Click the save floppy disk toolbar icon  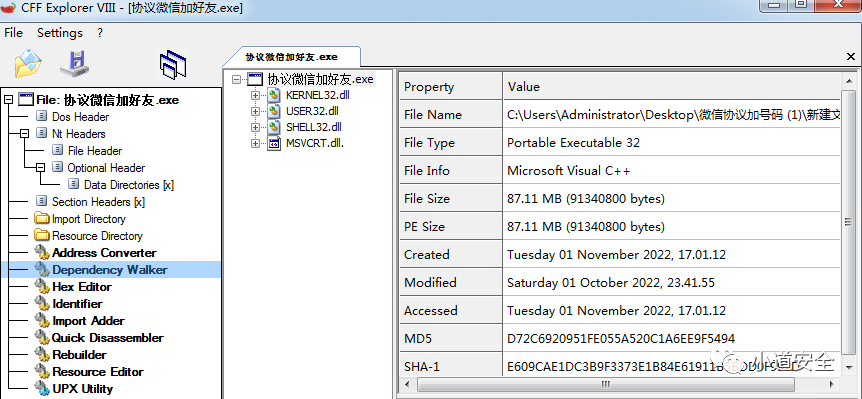(74, 63)
